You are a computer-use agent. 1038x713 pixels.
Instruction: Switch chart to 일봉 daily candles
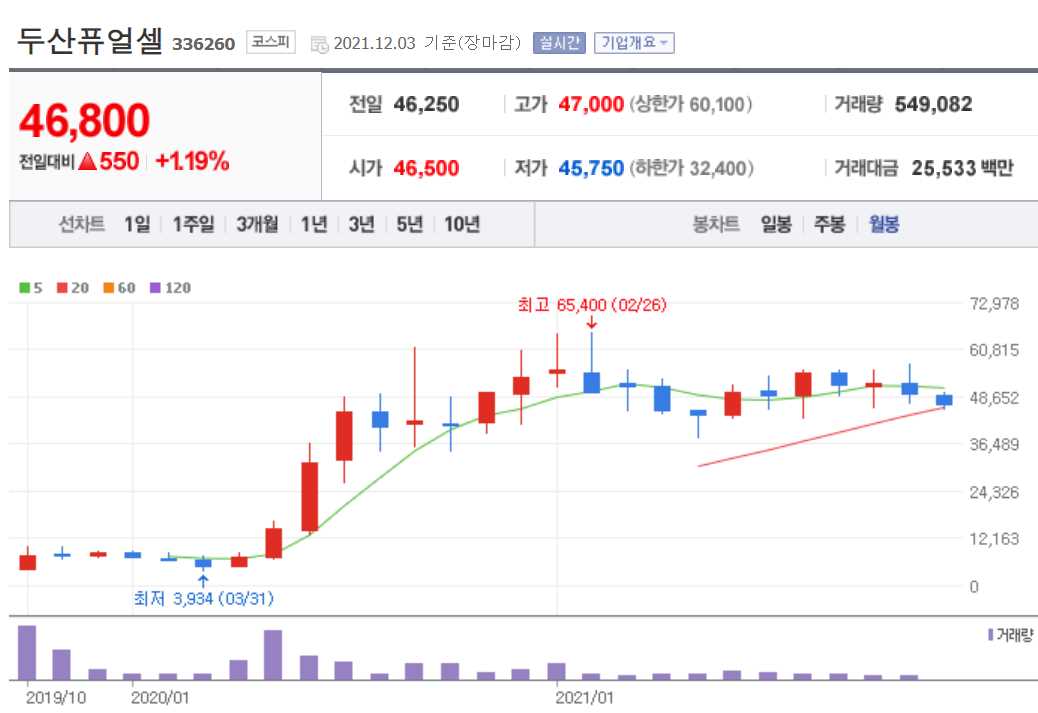pyautogui.click(x=774, y=224)
